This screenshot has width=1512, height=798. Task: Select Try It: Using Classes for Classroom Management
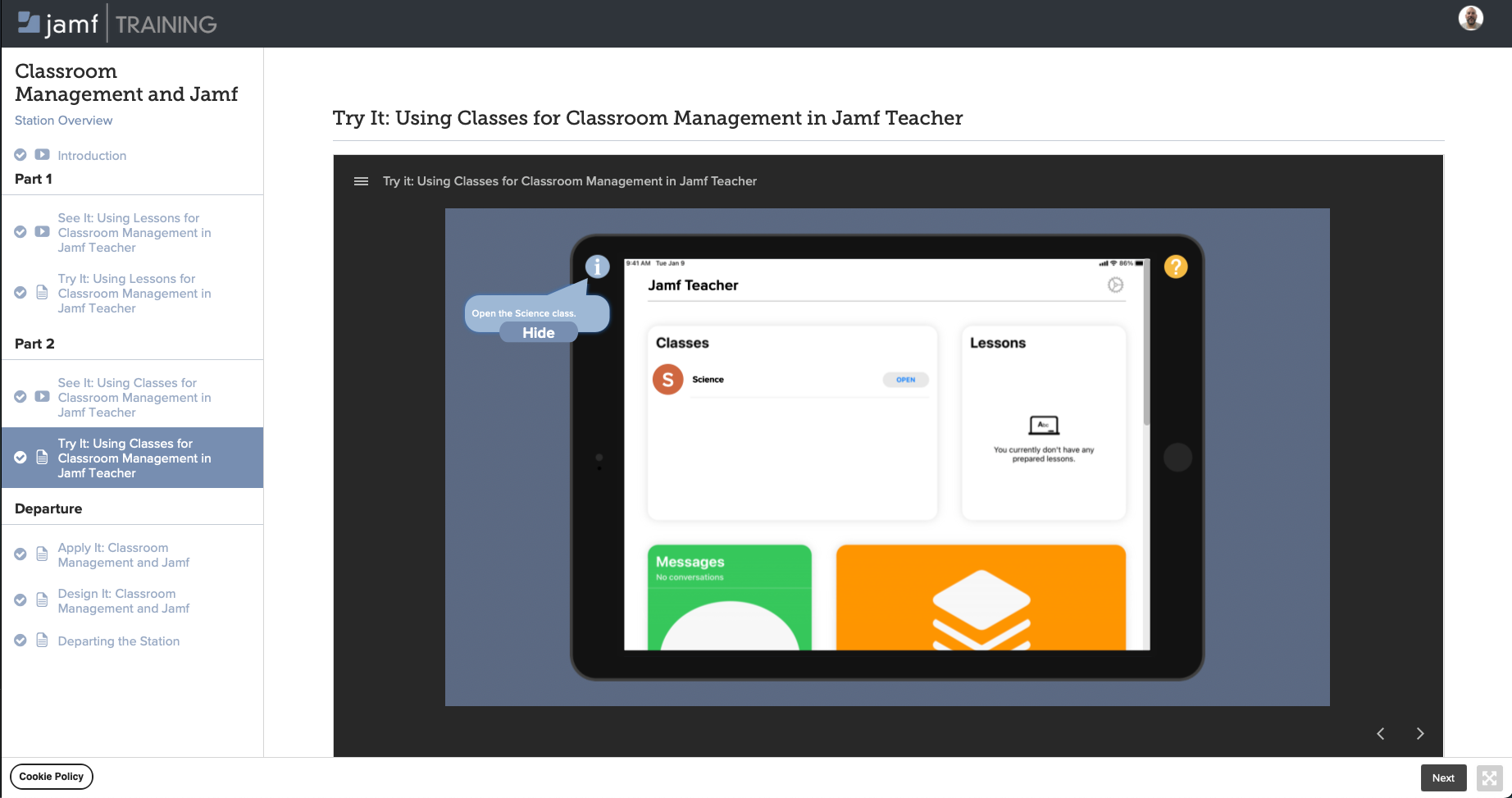(x=134, y=458)
